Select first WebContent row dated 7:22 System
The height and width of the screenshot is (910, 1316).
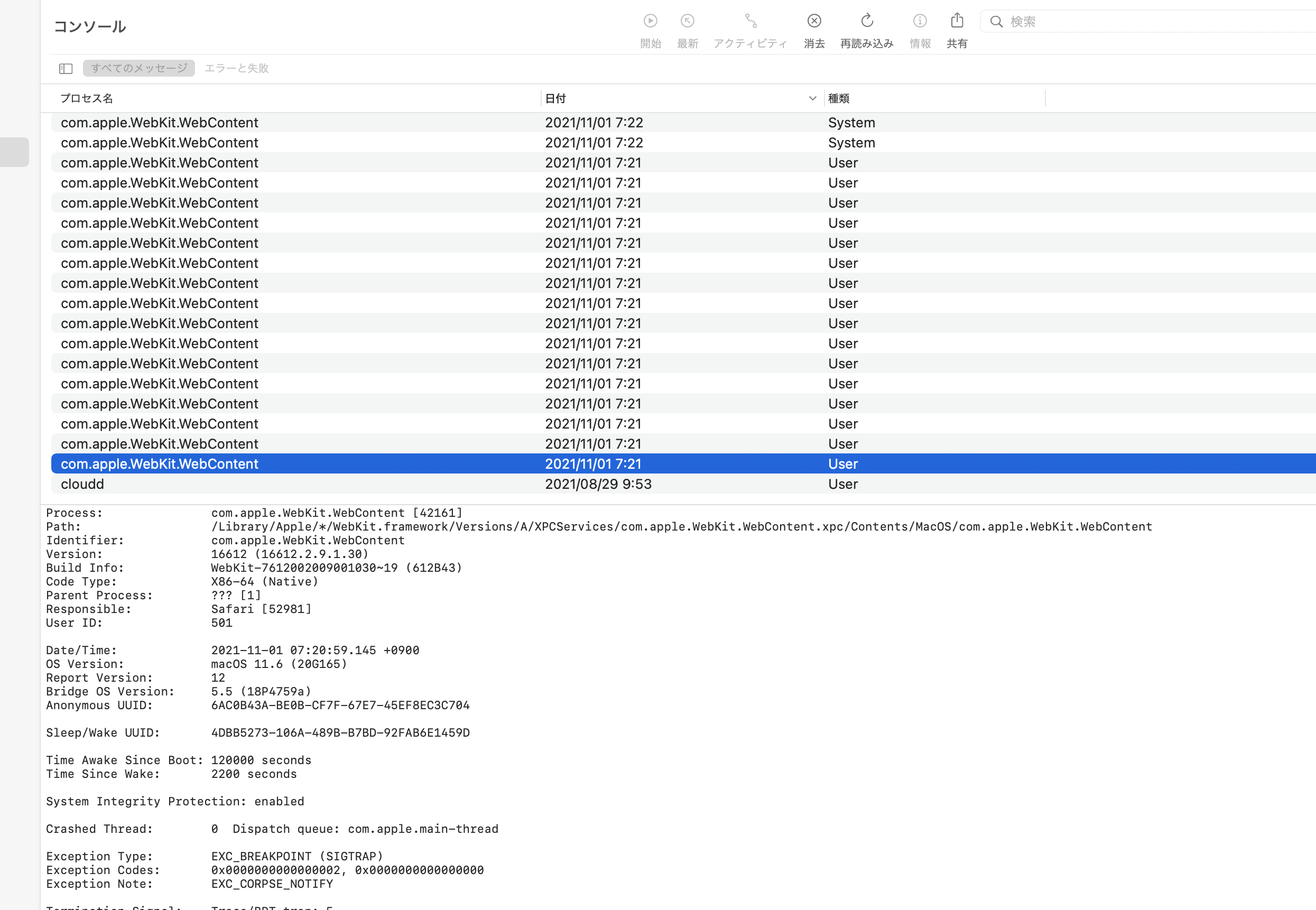pos(160,123)
